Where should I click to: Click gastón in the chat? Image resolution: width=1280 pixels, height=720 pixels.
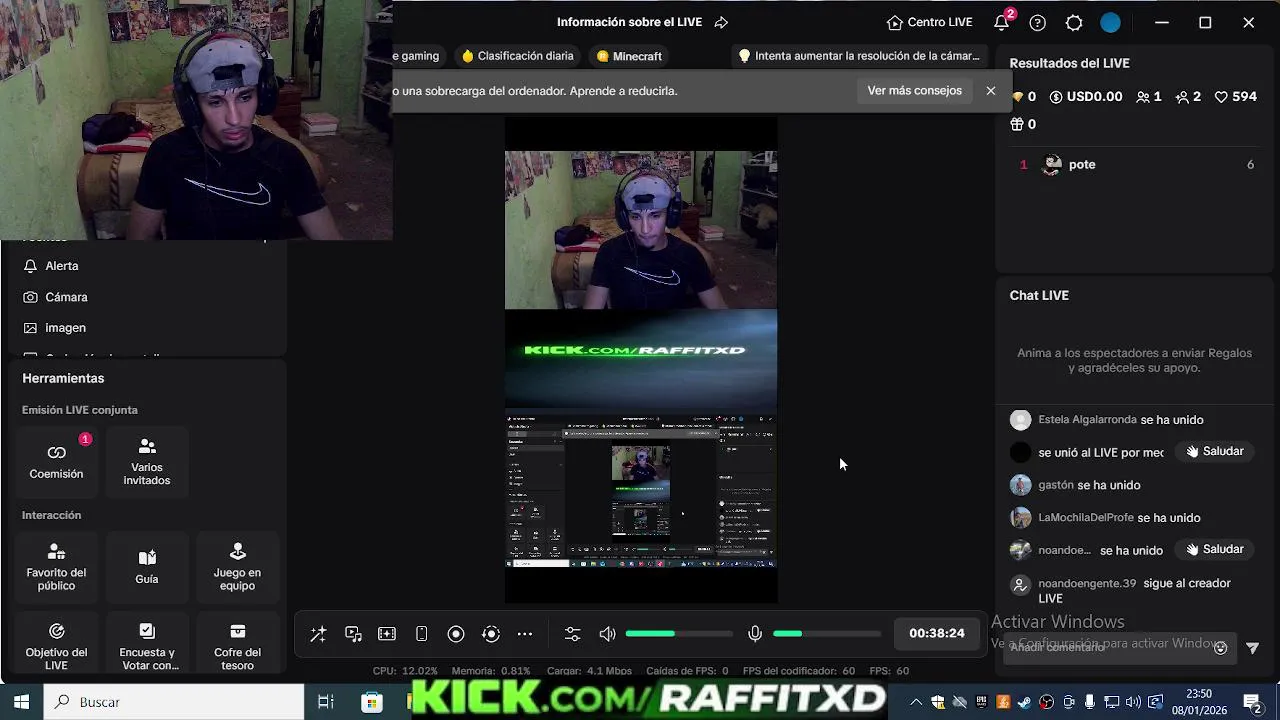[1056, 485]
